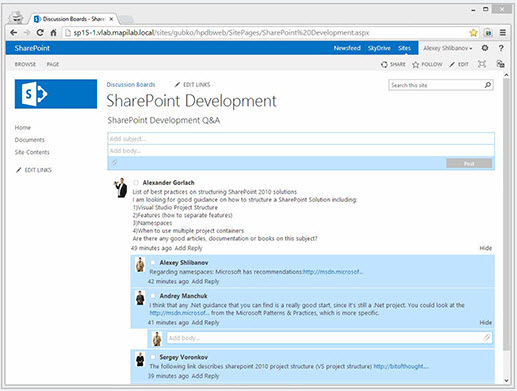The image size is (517, 391).
Task: Tick the checkbox beside Alexander Gorlach
Action: point(136,182)
